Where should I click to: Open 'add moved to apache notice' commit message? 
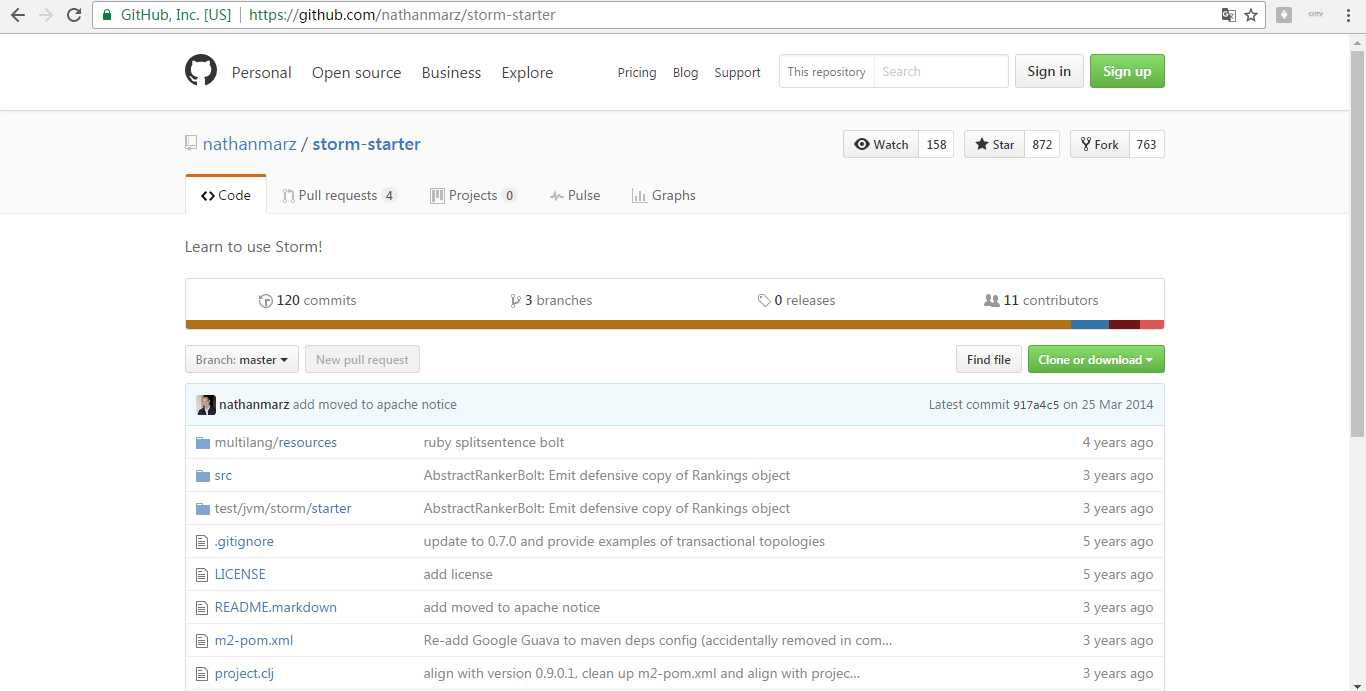click(x=375, y=405)
